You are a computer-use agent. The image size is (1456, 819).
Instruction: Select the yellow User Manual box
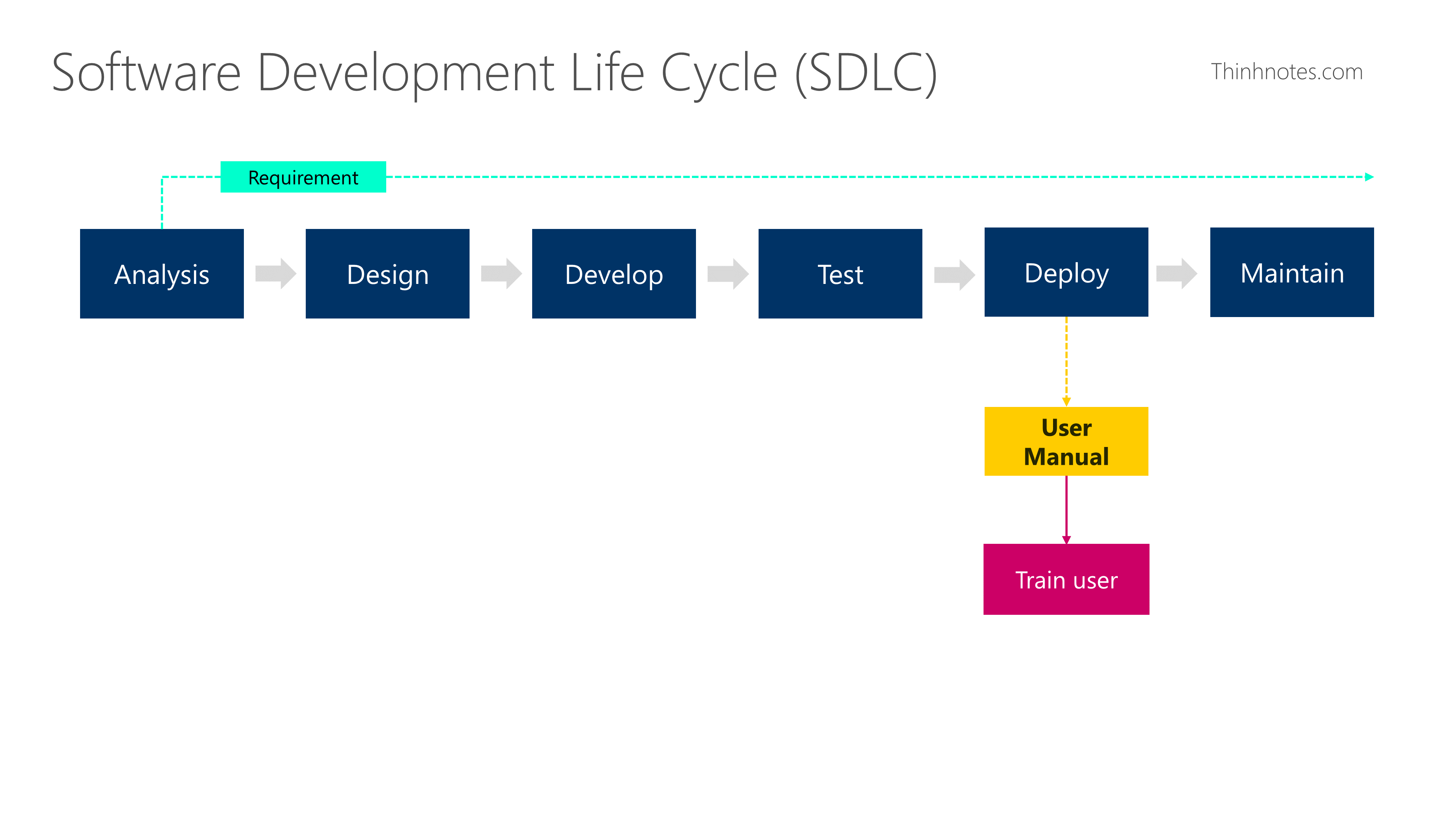1066,441
